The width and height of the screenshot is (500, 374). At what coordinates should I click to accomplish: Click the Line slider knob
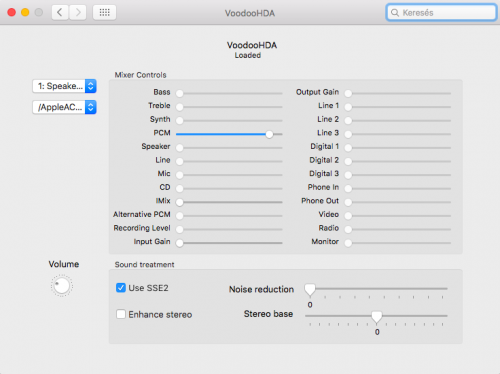tap(180, 161)
